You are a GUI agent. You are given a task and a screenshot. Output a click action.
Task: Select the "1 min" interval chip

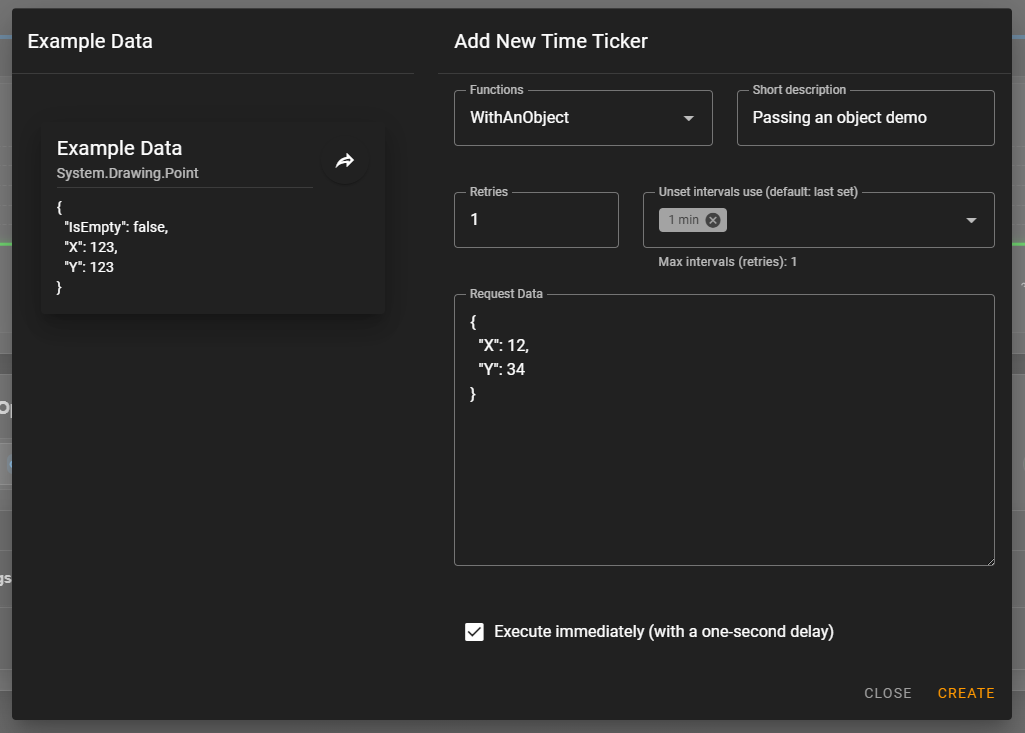point(685,219)
